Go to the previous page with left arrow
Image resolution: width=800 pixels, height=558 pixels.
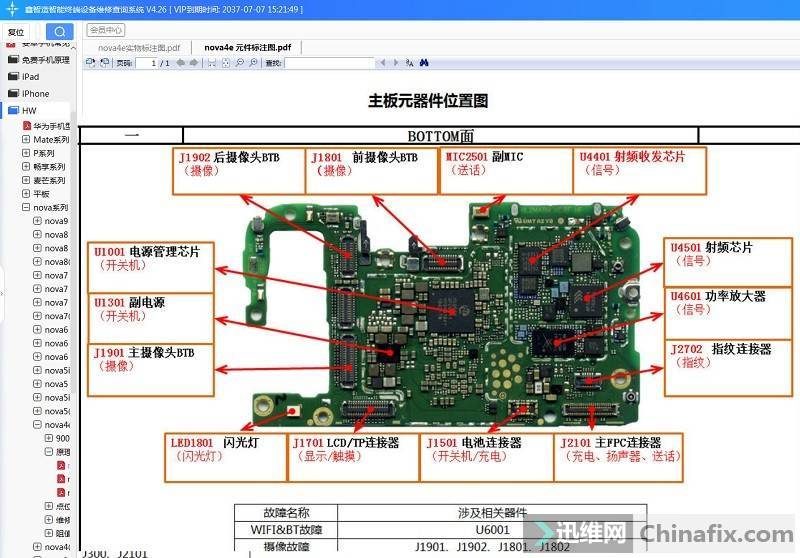click(181, 63)
